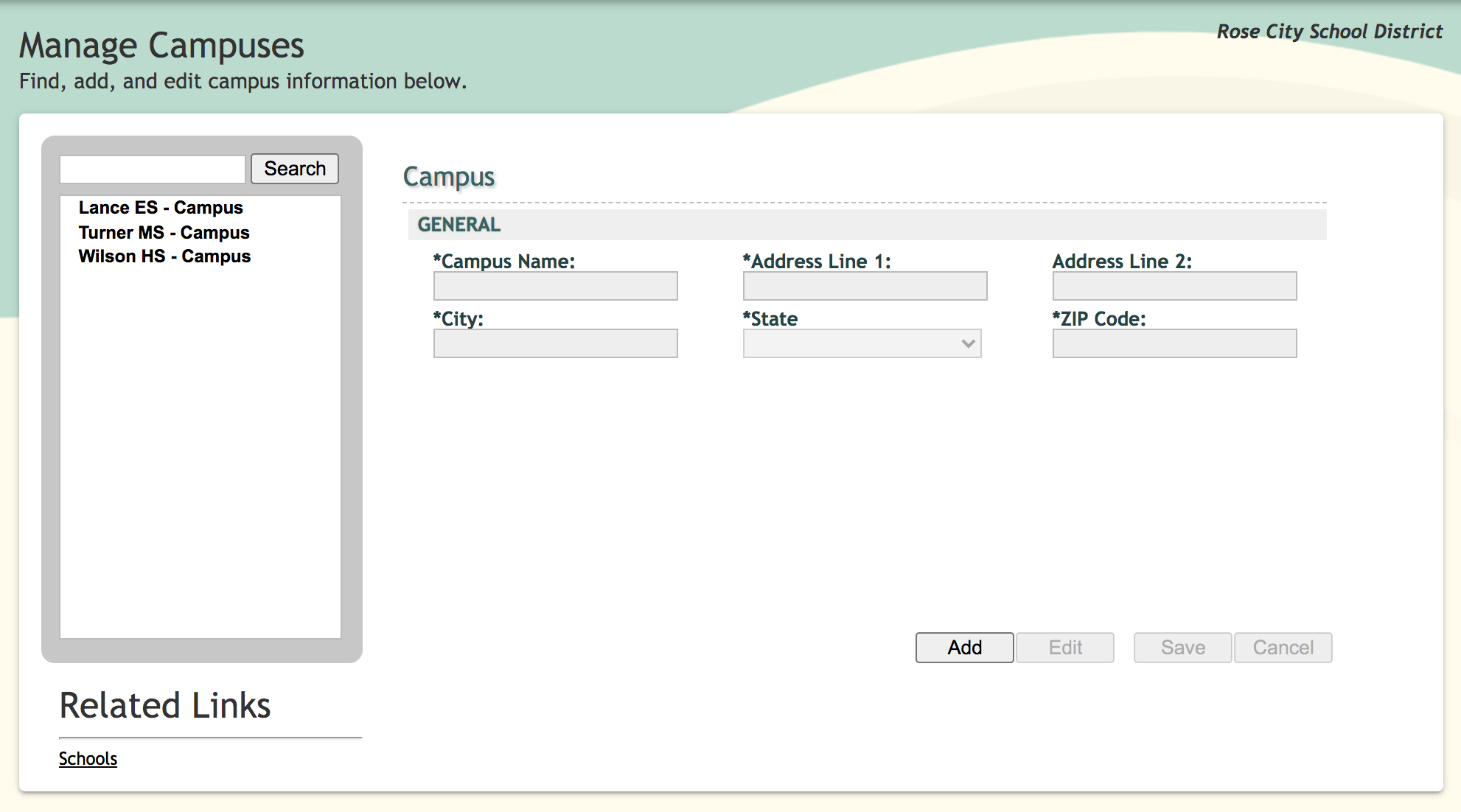Select Turner MS - Campus in list
Viewport: 1461px width, 812px height.
pos(164,233)
